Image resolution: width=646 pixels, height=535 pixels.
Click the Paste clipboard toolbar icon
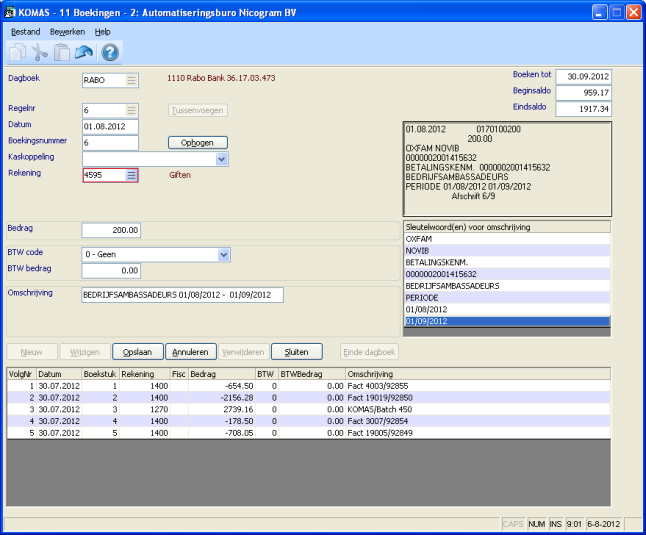(62, 52)
